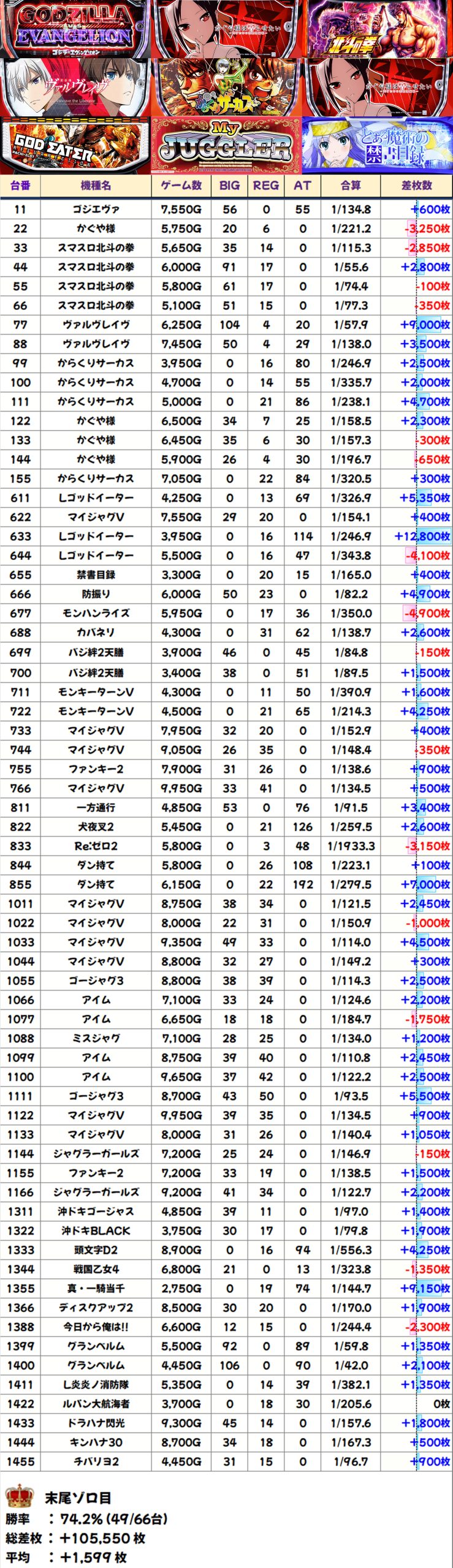Open the Hokuto no Ken banner image
The height and width of the screenshot is (1568, 453).
coord(376,29)
